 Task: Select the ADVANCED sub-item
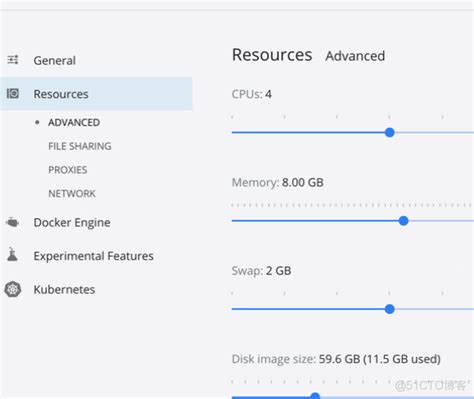pos(74,122)
